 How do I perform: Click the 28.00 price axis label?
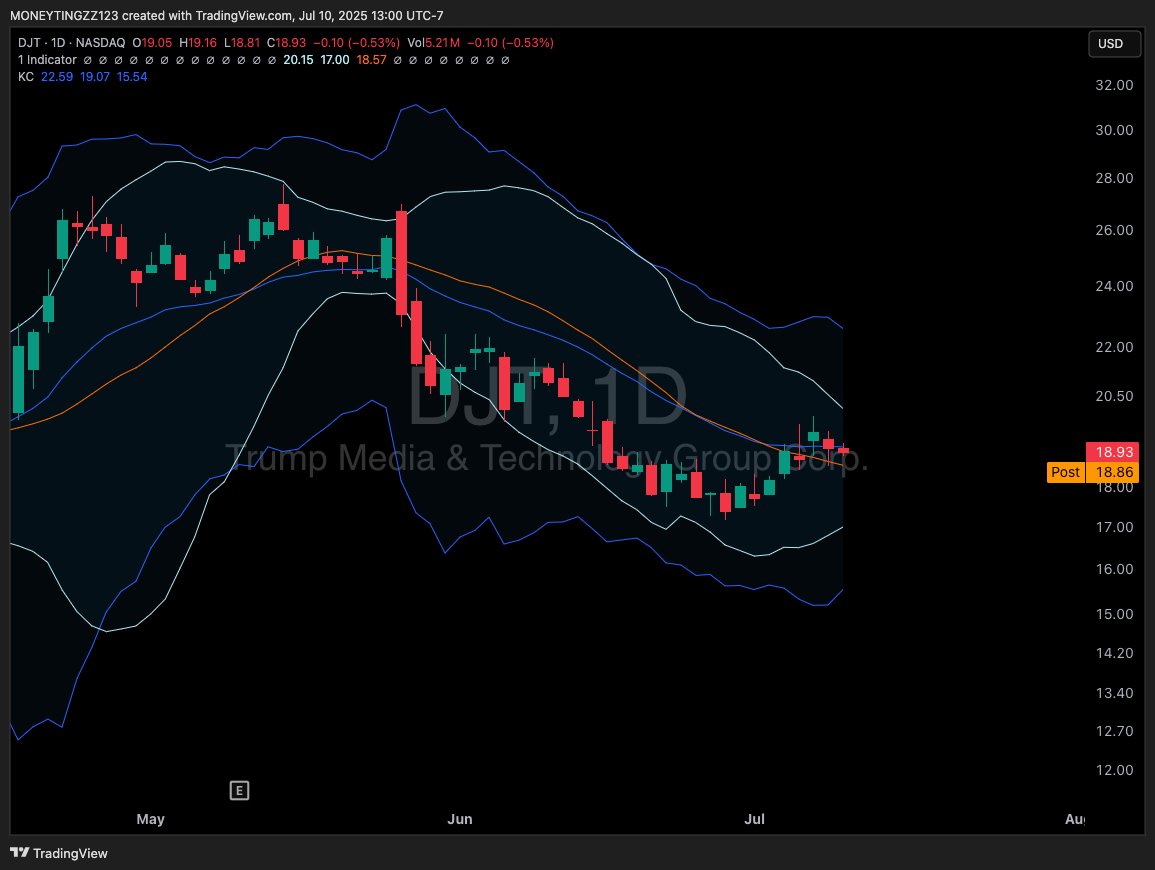tap(1114, 178)
